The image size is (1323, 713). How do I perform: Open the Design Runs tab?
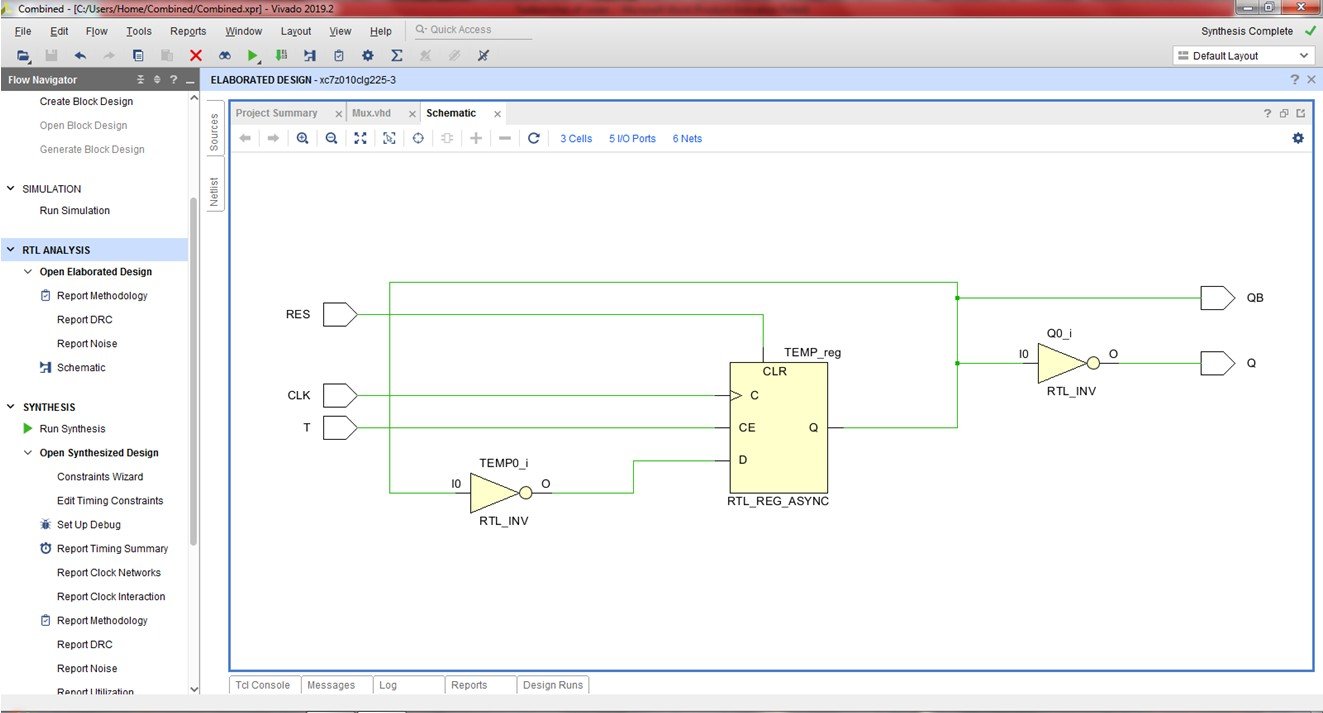pyautogui.click(x=553, y=685)
